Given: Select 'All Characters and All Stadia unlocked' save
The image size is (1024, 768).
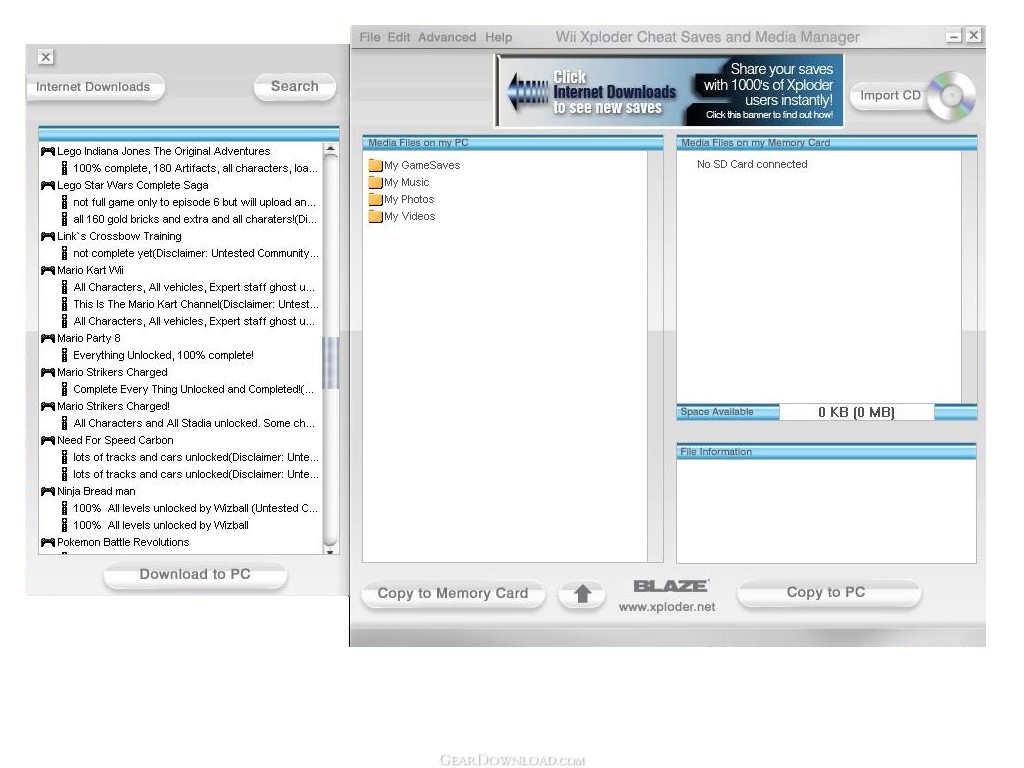Looking at the screenshot, I should [x=194, y=423].
